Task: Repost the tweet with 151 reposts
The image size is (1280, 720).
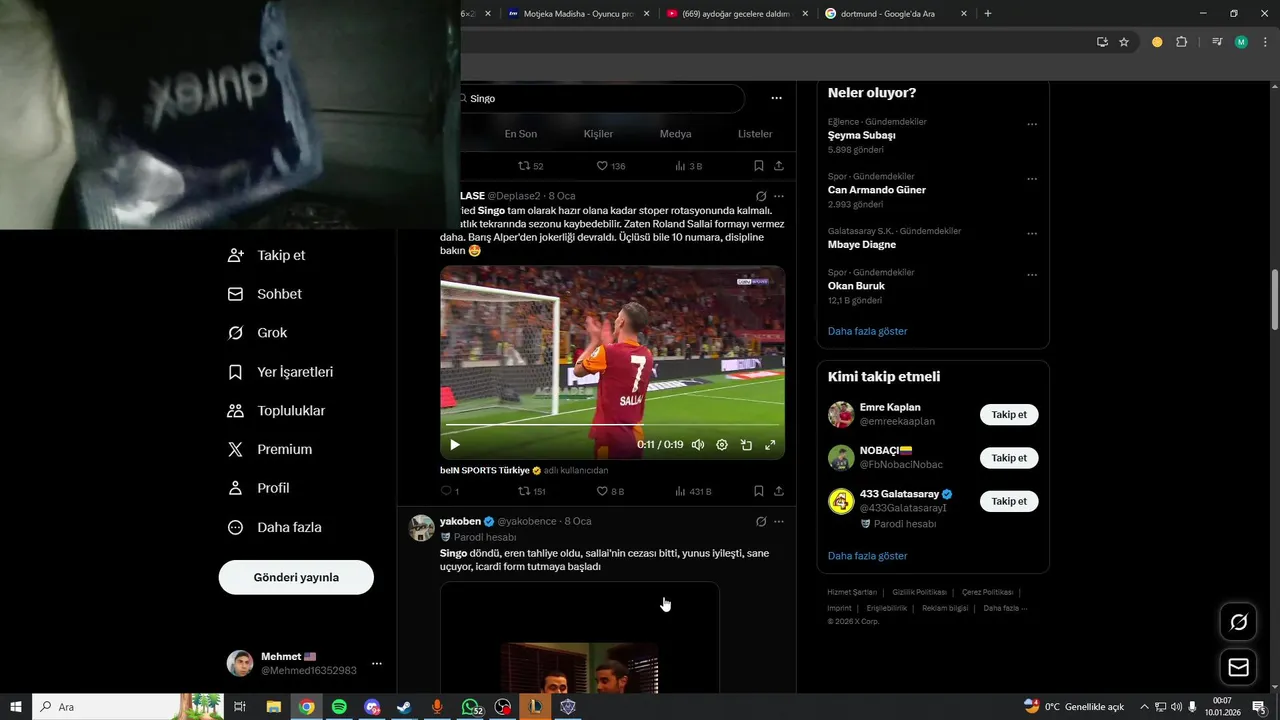Action: [532, 491]
